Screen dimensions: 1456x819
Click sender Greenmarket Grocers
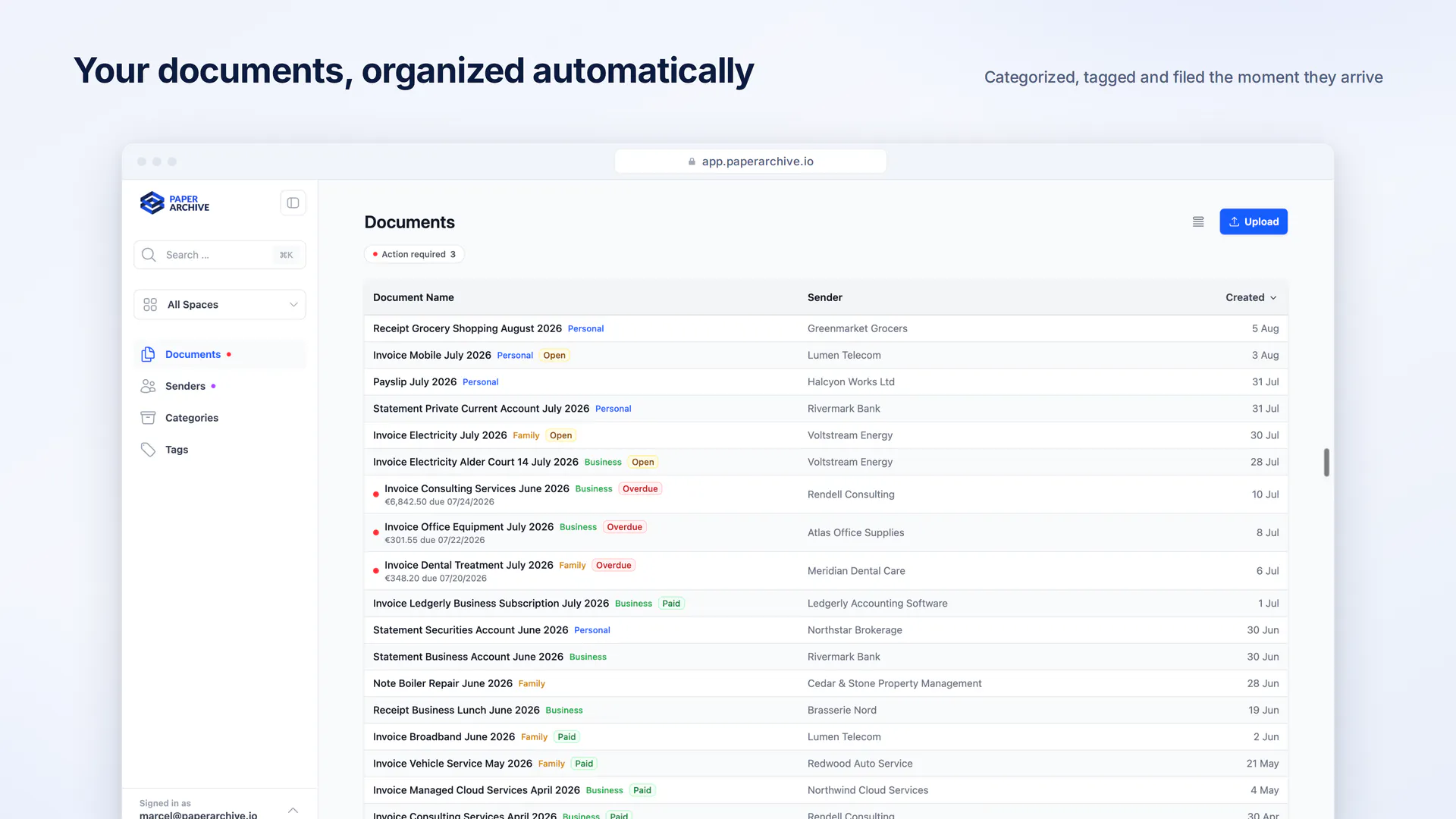coord(857,329)
